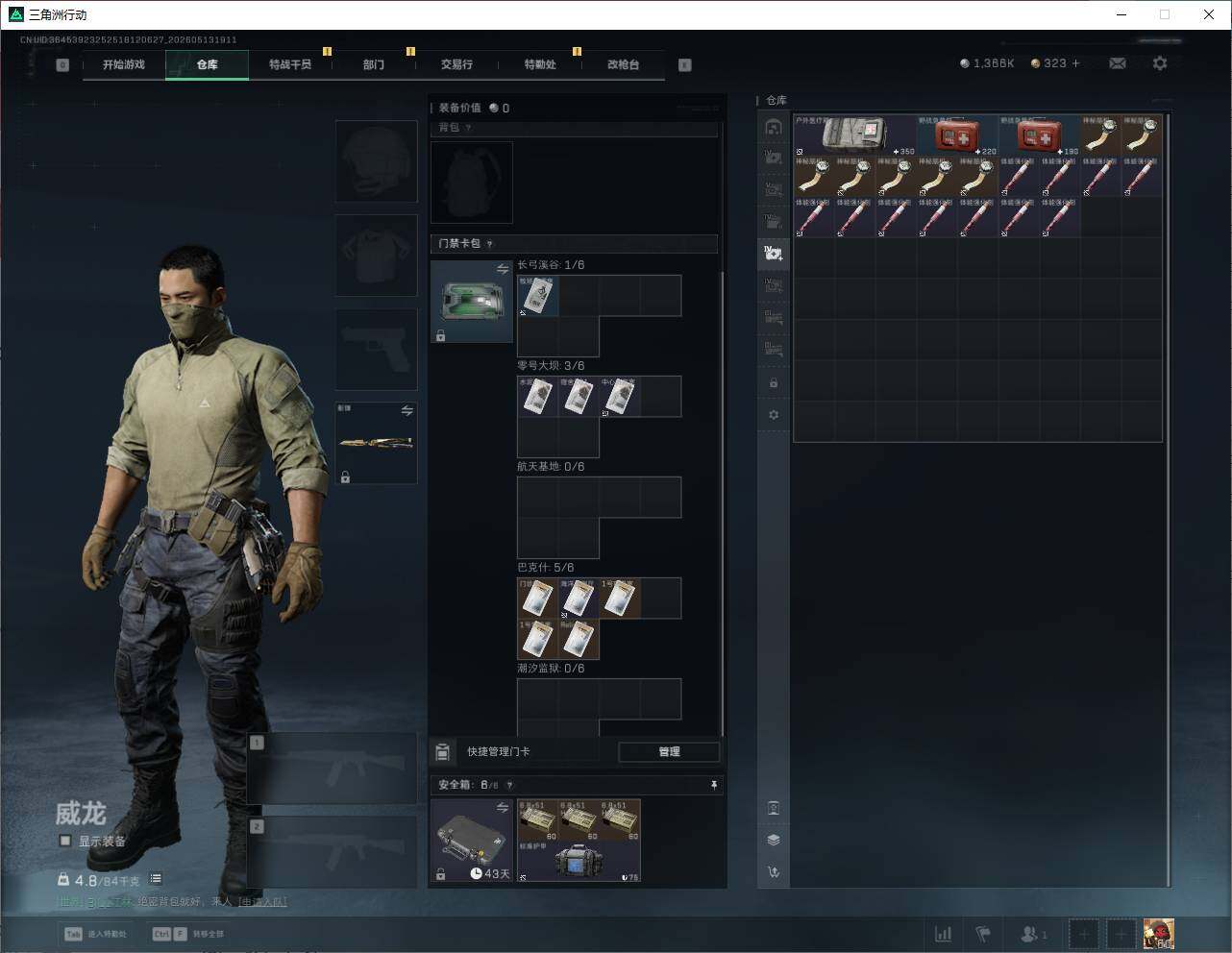Enable the 显示装备 checkbox
The image size is (1232, 953).
pos(65,841)
